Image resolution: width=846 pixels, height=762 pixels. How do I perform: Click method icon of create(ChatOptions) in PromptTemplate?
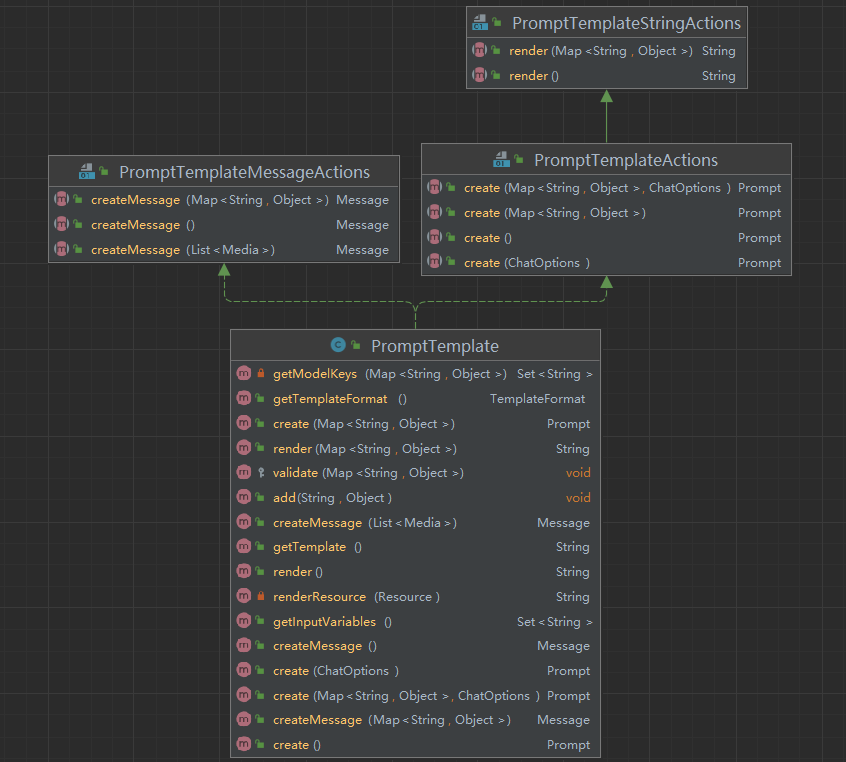(244, 670)
